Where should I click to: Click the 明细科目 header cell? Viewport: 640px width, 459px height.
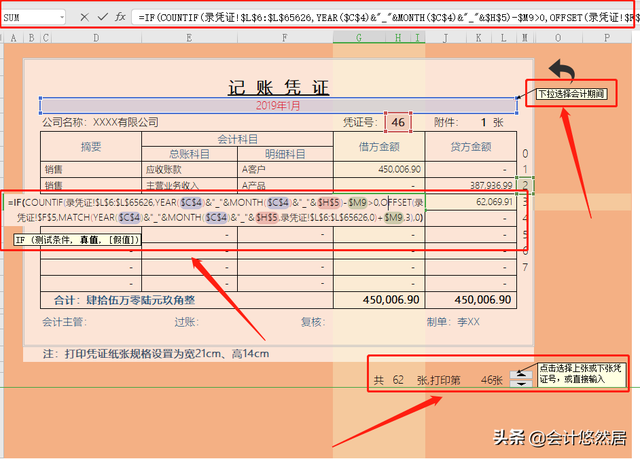click(285, 154)
